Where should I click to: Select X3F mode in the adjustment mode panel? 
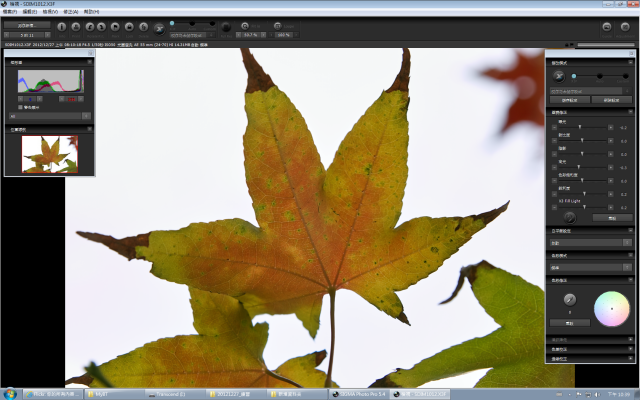[x=574, y=76]
